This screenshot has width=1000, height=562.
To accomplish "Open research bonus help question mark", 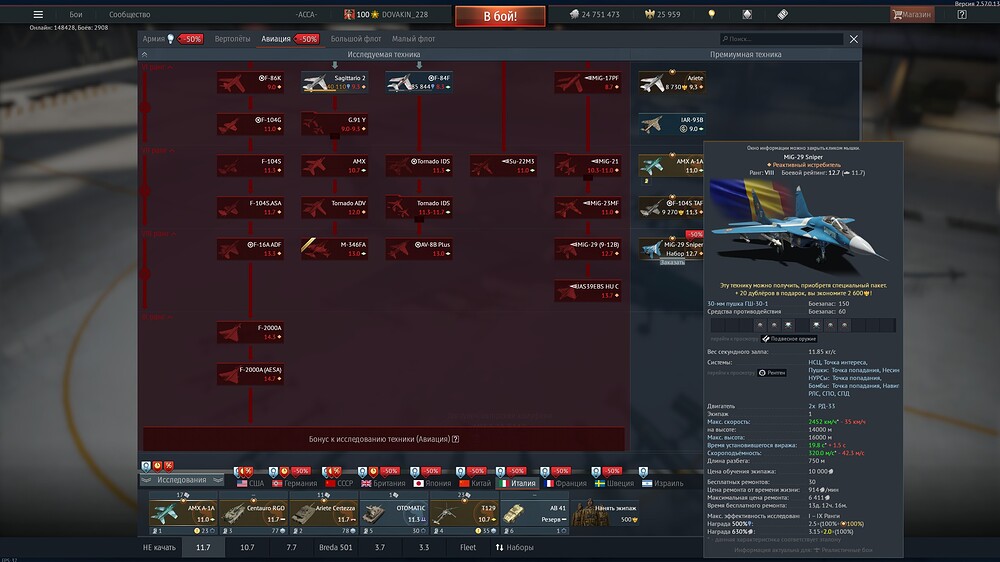I will (x=455, y=439).
